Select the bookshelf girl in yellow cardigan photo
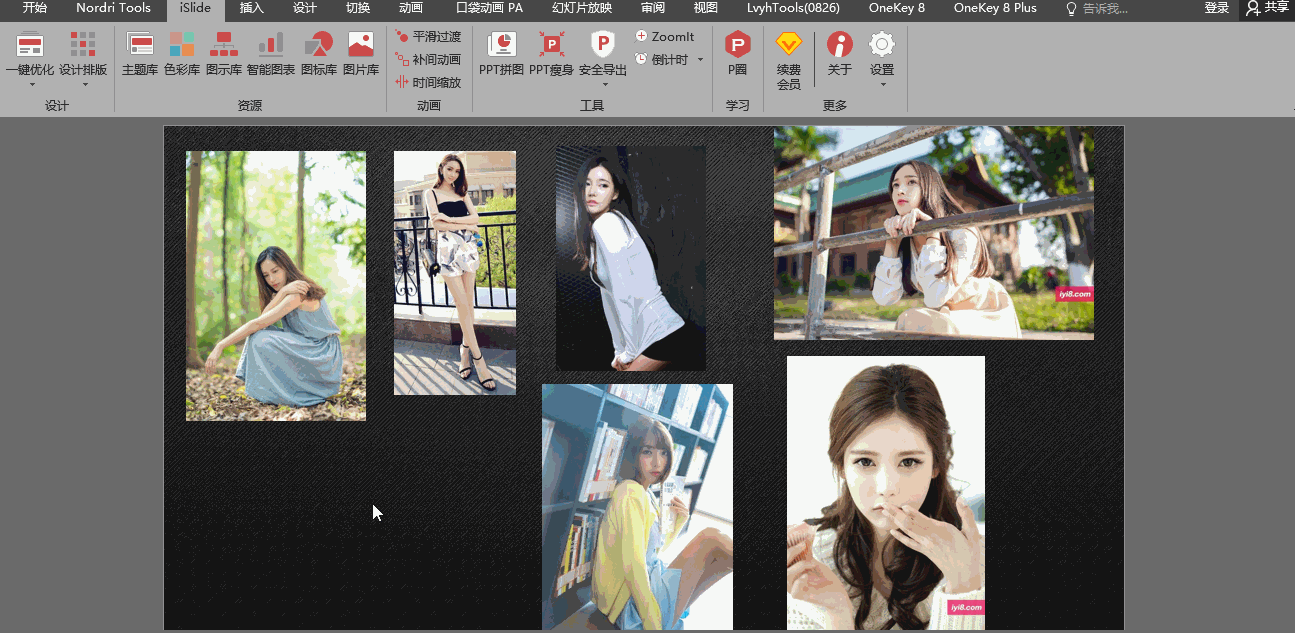1295x633 pixels. pyautogui.click(x=637, y=507)
